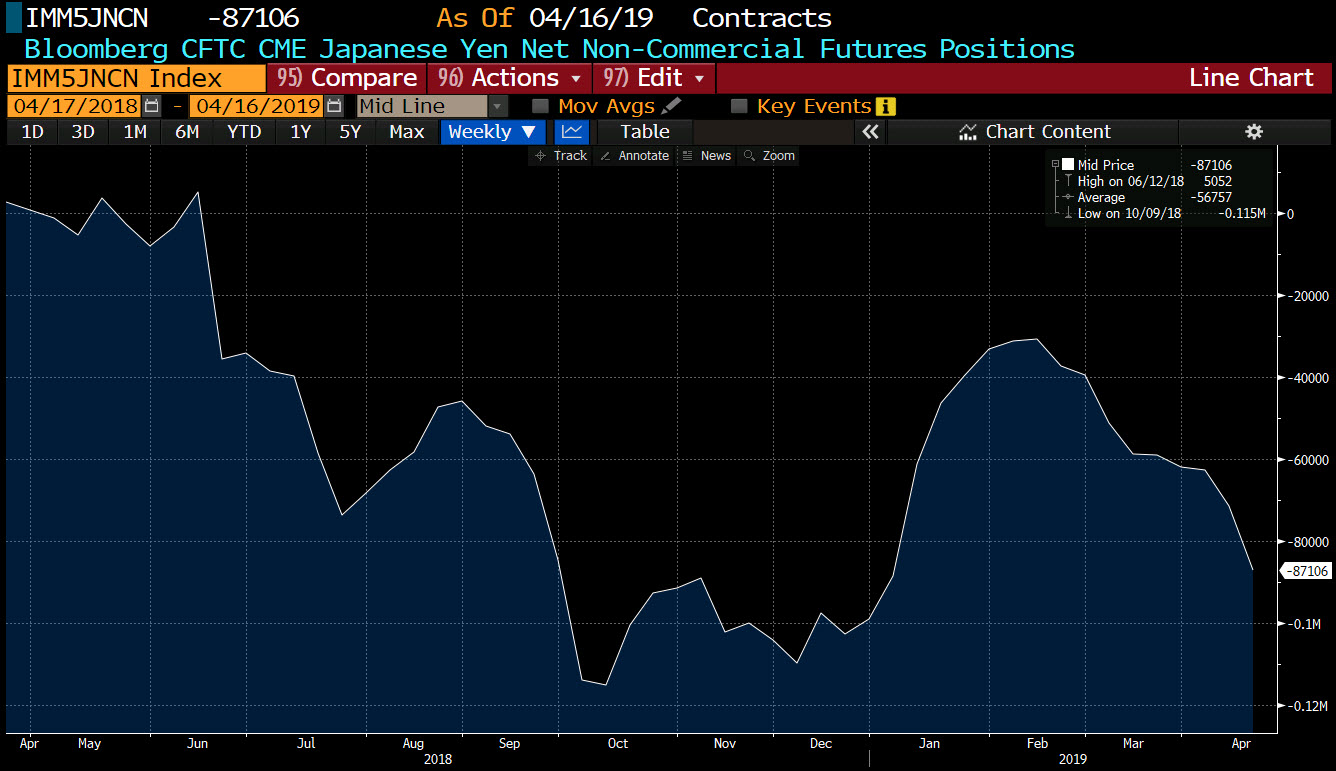
Task: Click the High marker icon in legend
Action: [x=1068, y=181]
